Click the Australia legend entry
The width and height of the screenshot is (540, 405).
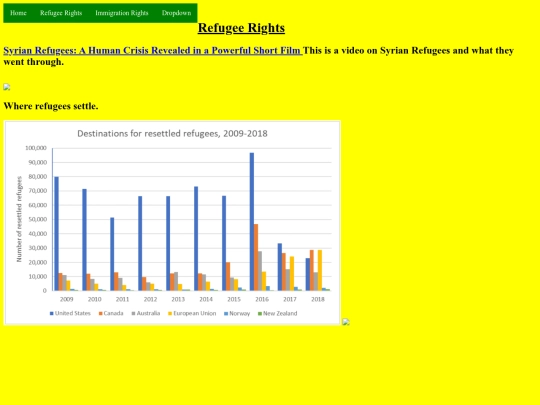coord(146,313)
